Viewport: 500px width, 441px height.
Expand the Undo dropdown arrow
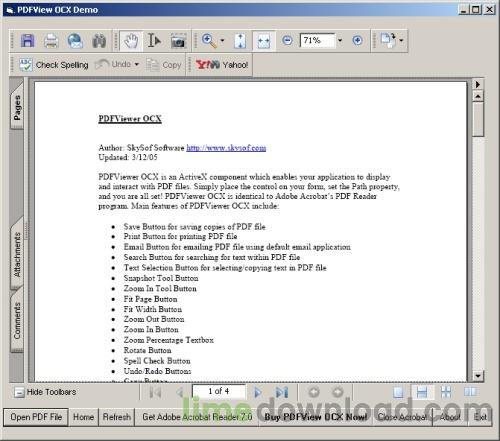pos(137,64)
